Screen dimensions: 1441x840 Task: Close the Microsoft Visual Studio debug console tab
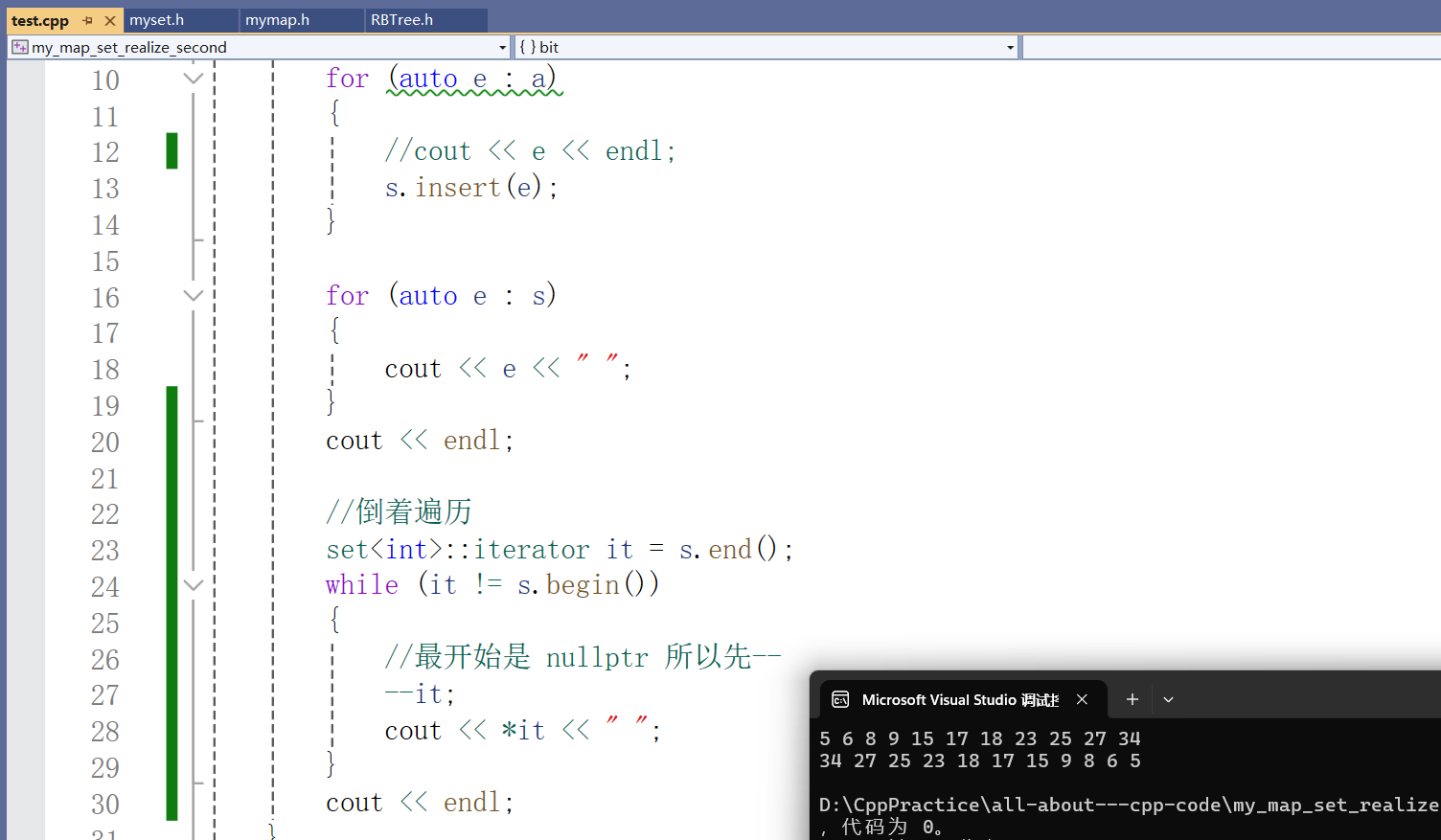[1082, 699]
